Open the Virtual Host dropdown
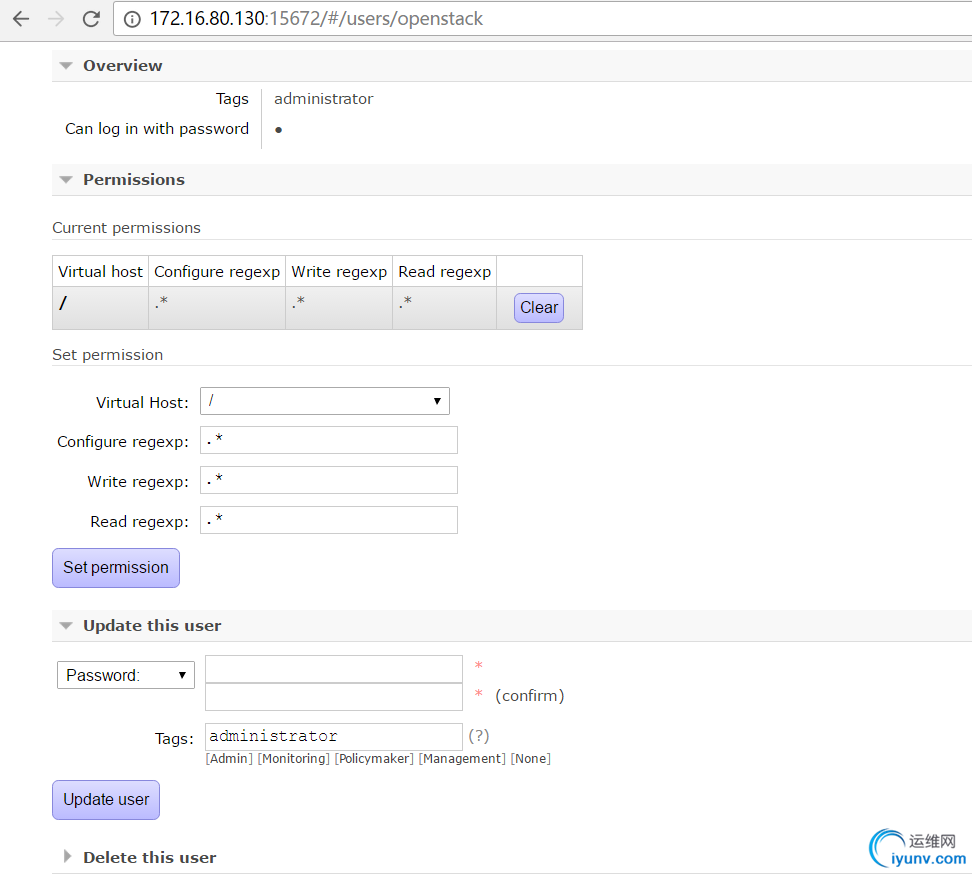The width and height of the screenshot is (972, 875). pyautogui.click(x=325, y=401)
